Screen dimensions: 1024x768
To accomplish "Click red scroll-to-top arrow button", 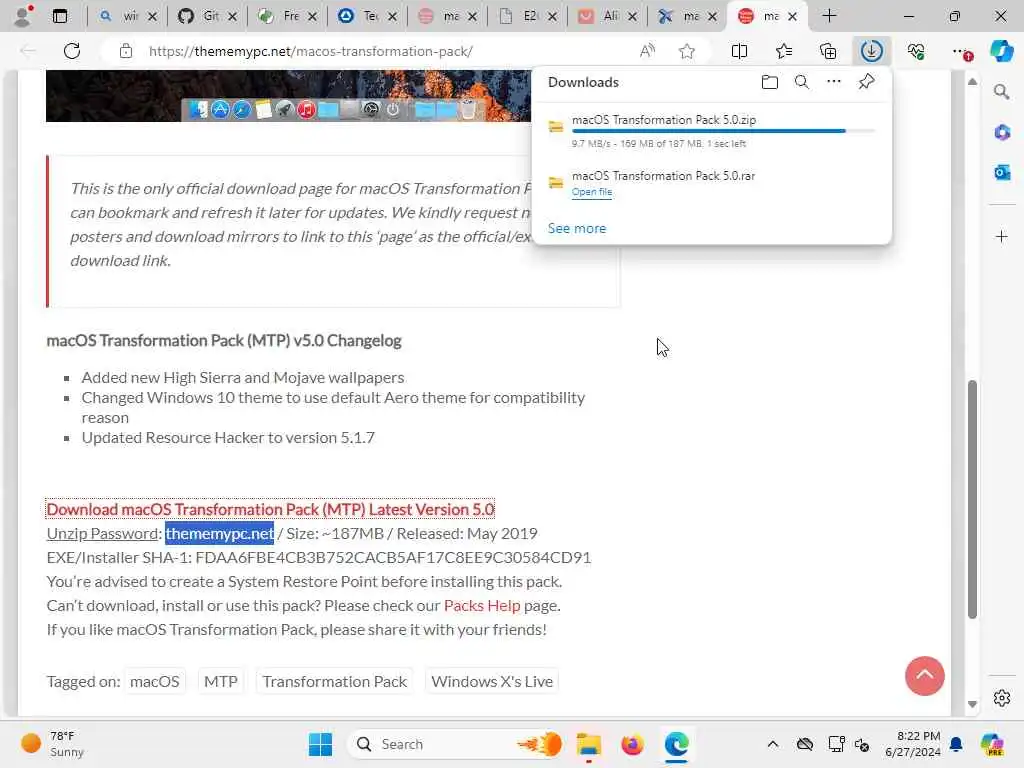I will tap(924, 676).
